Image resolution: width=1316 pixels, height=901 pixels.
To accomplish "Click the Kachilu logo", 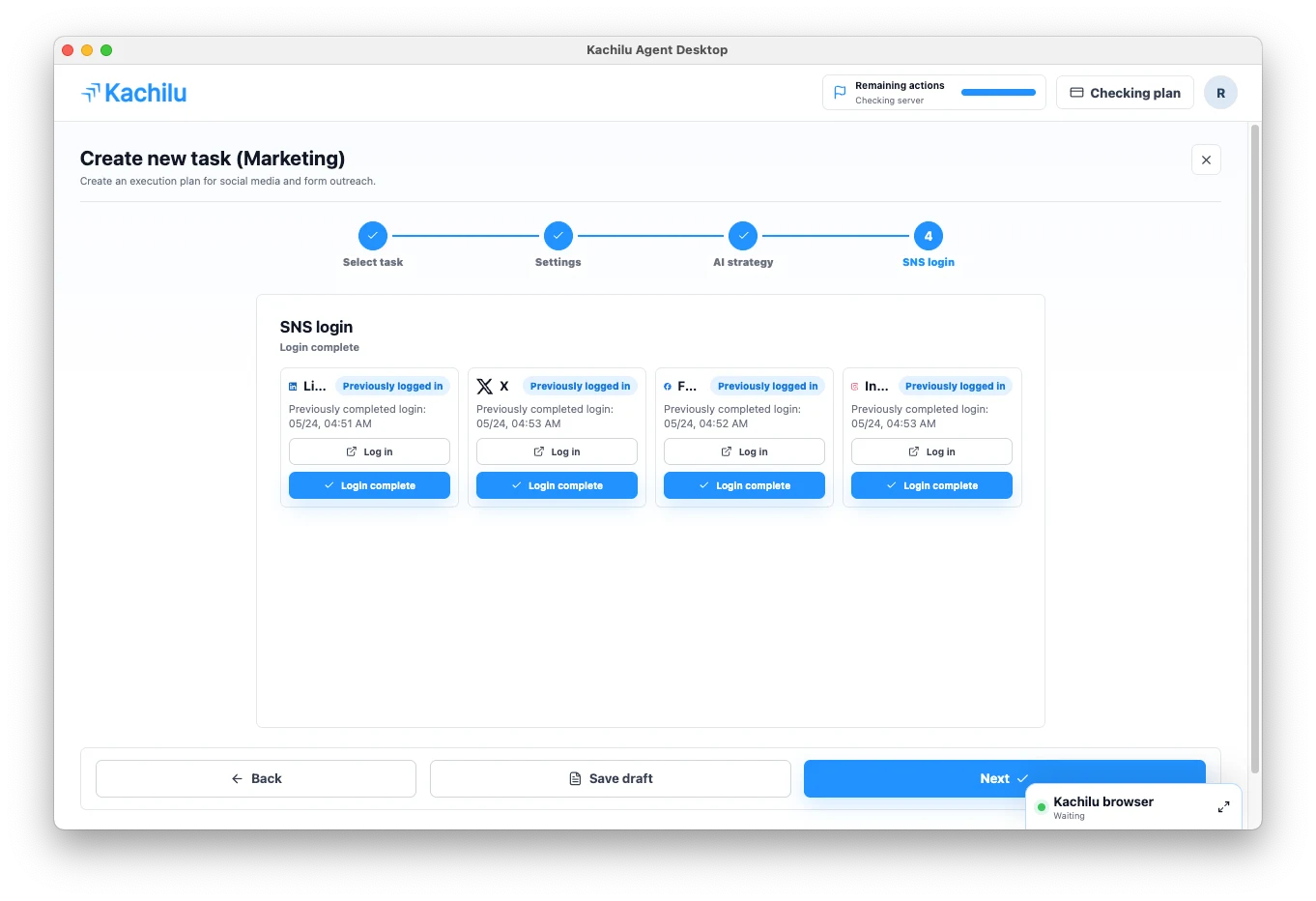I will click(x=134, y=93).
